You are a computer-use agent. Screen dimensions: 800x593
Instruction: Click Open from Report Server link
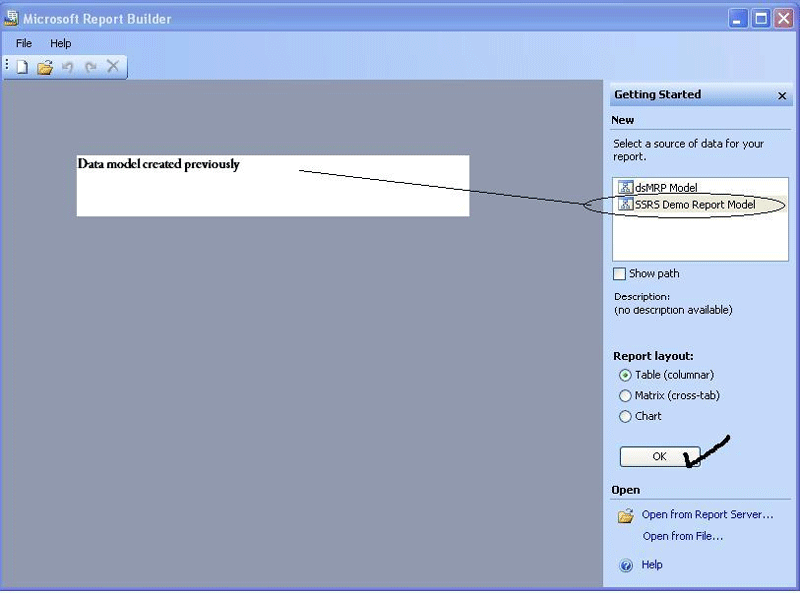707,514
